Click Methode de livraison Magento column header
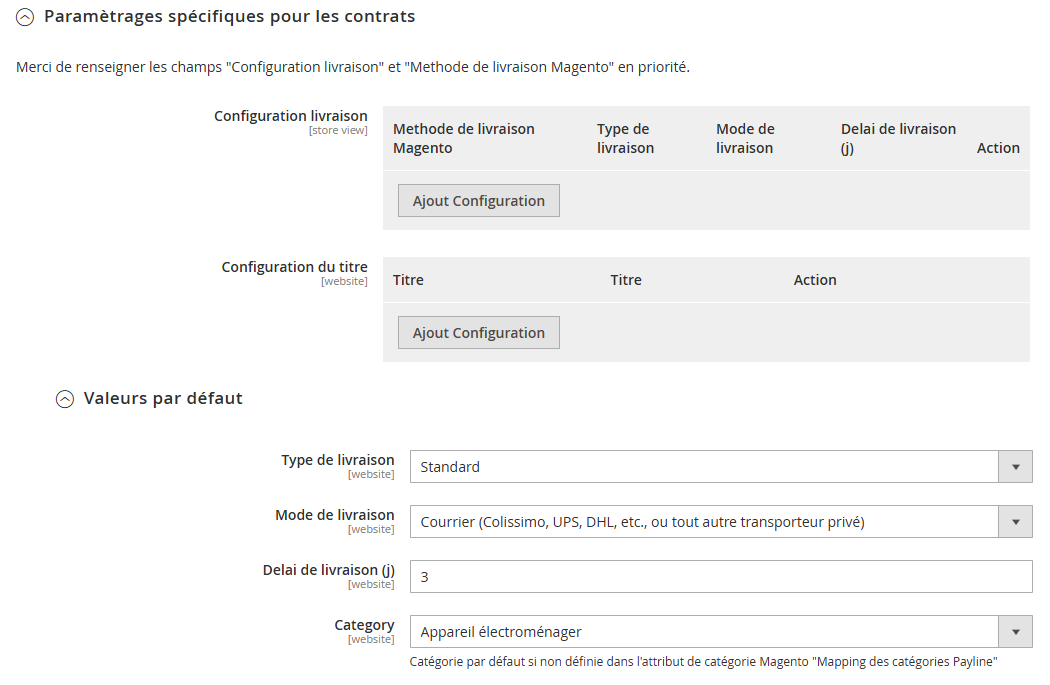Viewport: 1050px width, 685px height. pyautogui.click(x=463, y=138)
